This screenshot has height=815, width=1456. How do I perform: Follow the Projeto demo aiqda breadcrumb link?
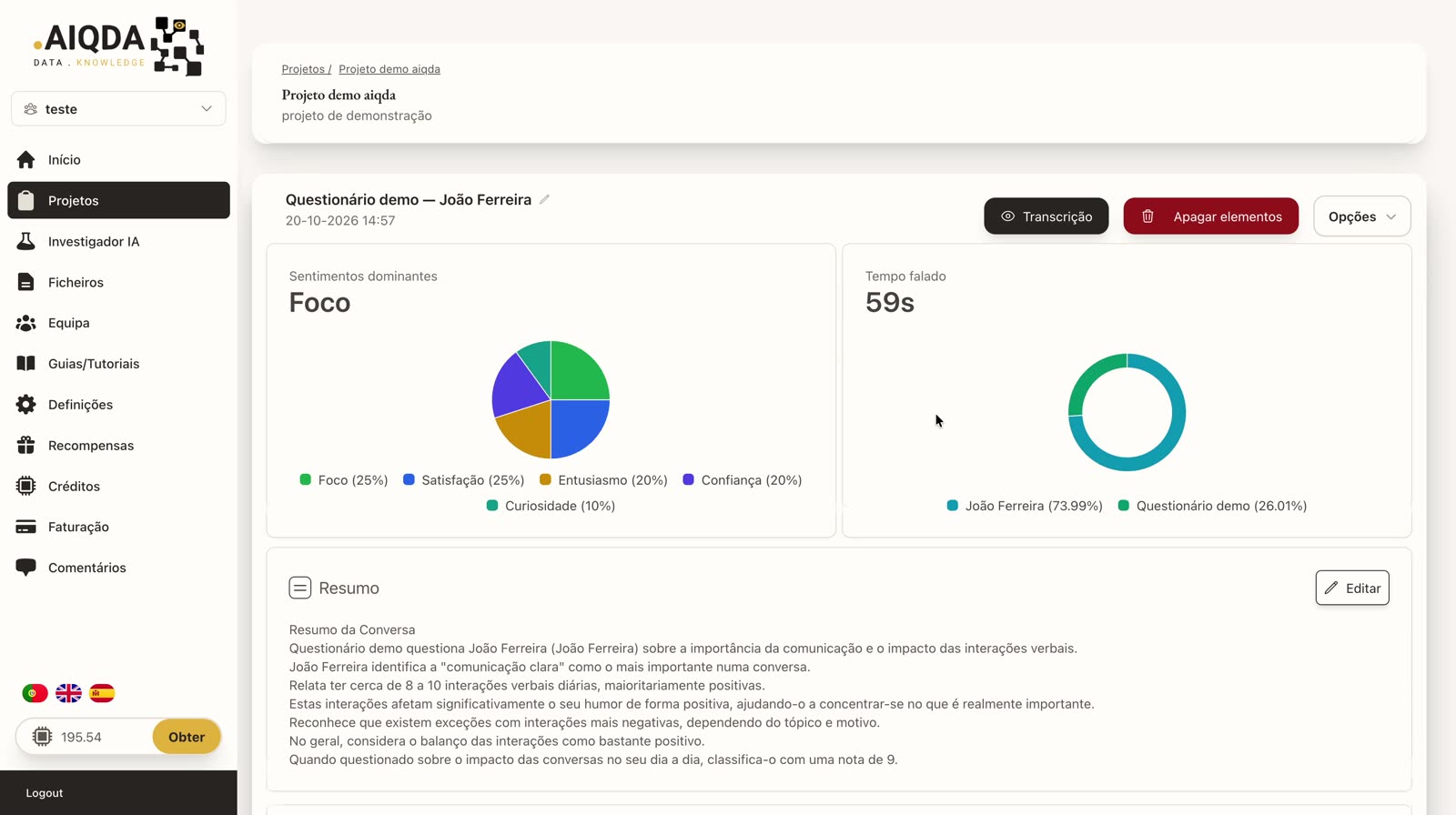[389, 69]
